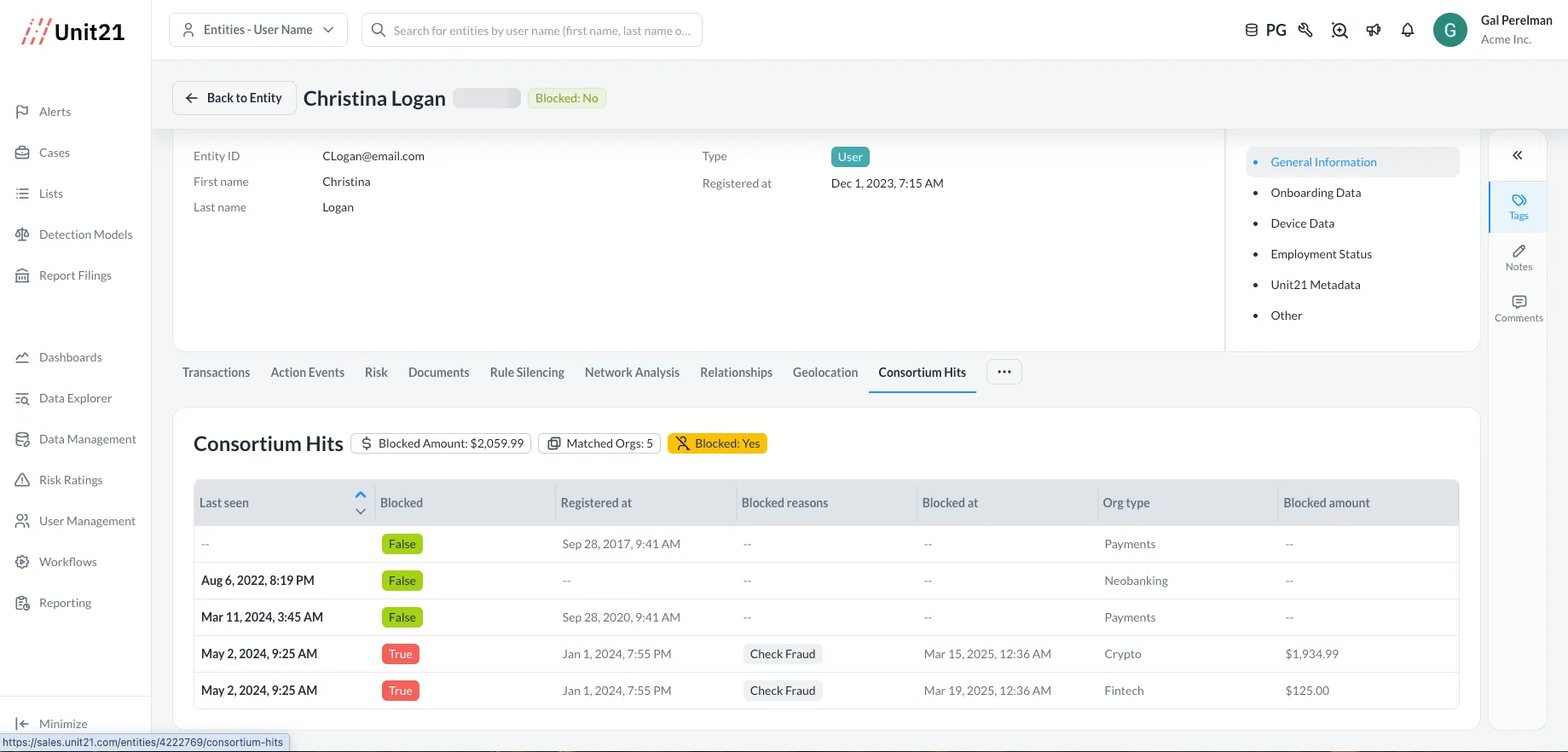Jump to Other section
1568x752 pixels.
[1286, 315]
